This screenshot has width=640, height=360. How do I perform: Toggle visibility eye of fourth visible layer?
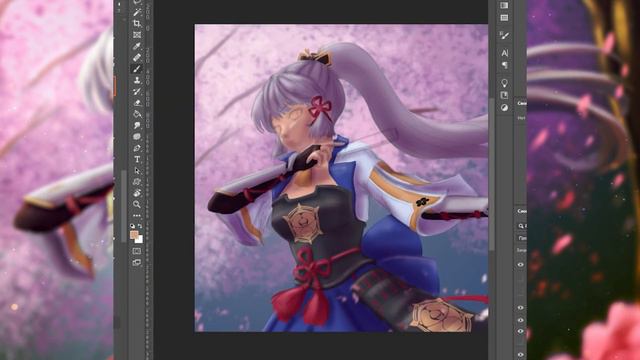(x=520, y=331)
